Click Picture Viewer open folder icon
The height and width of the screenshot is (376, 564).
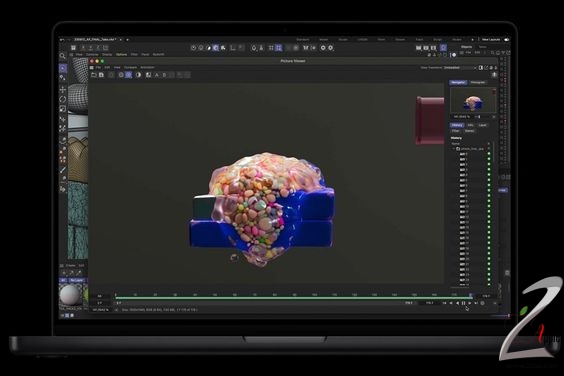[94, 75]
